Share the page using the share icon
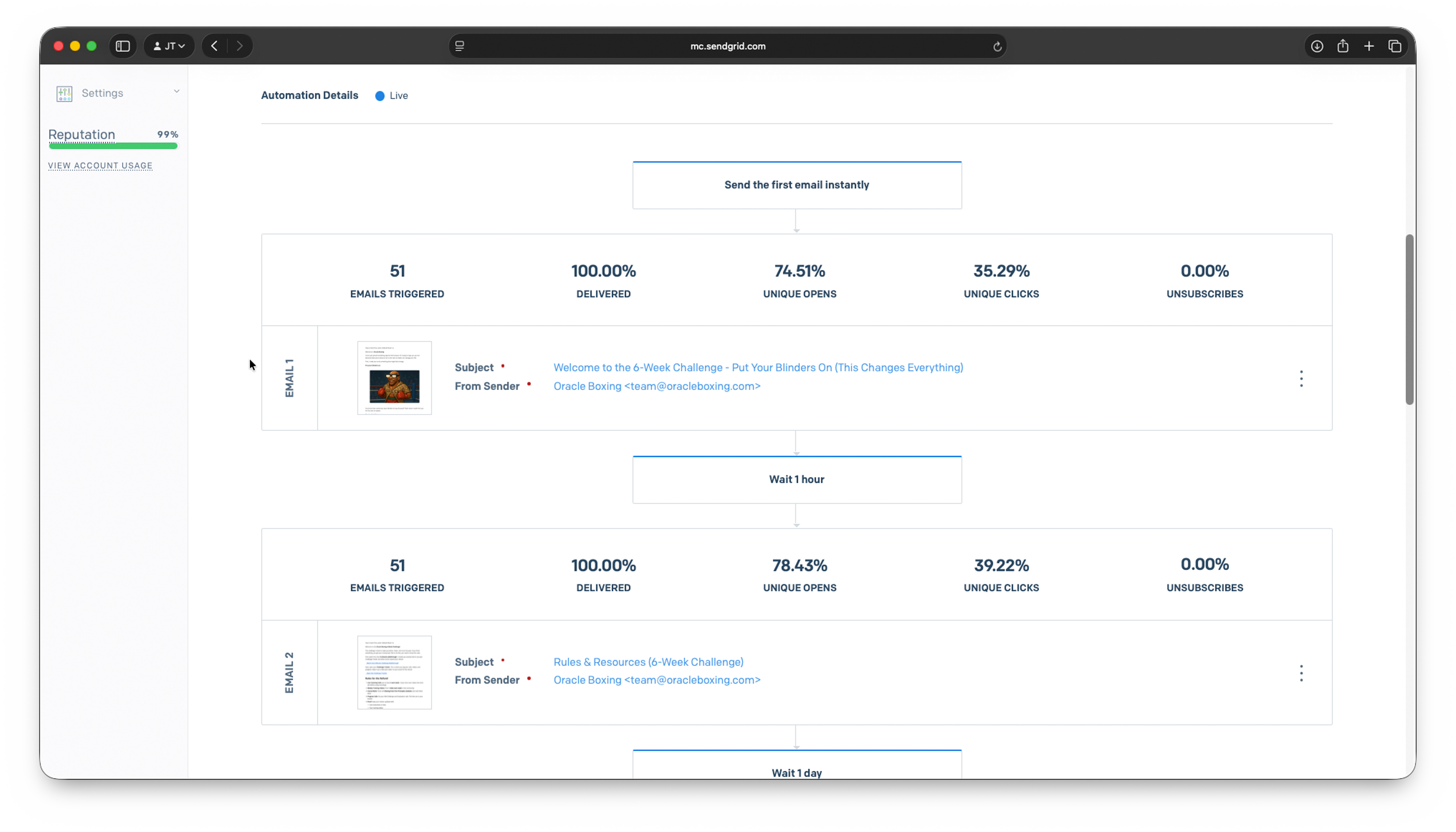 1343,46
